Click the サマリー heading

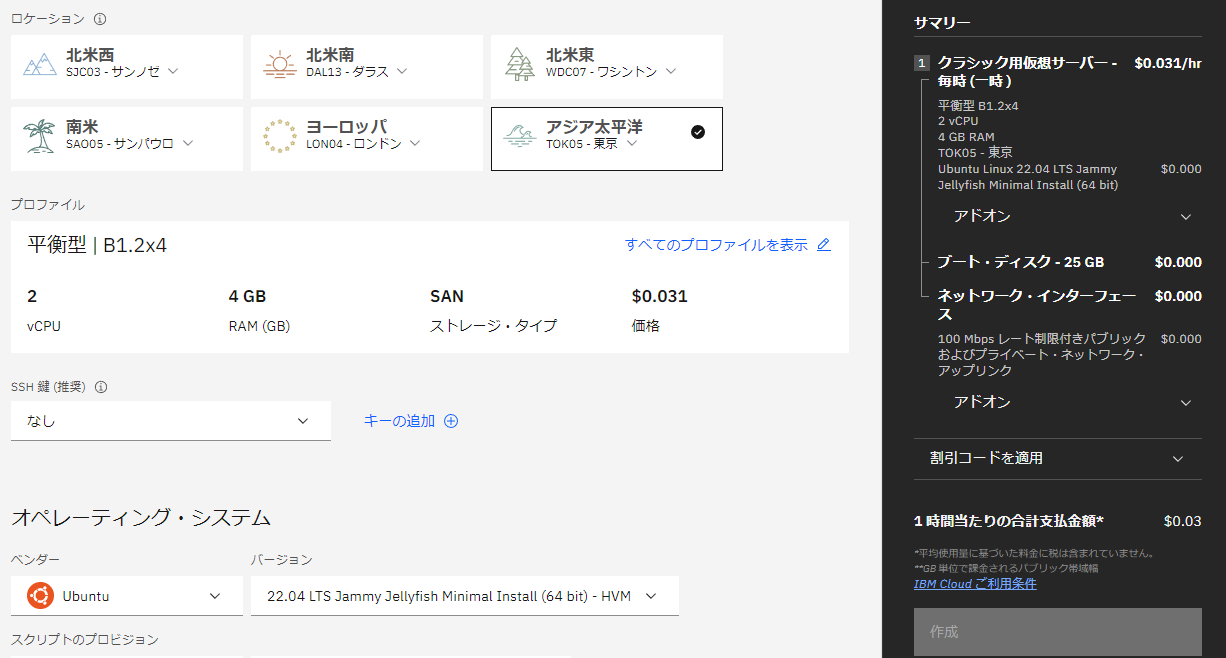point(942,23)
